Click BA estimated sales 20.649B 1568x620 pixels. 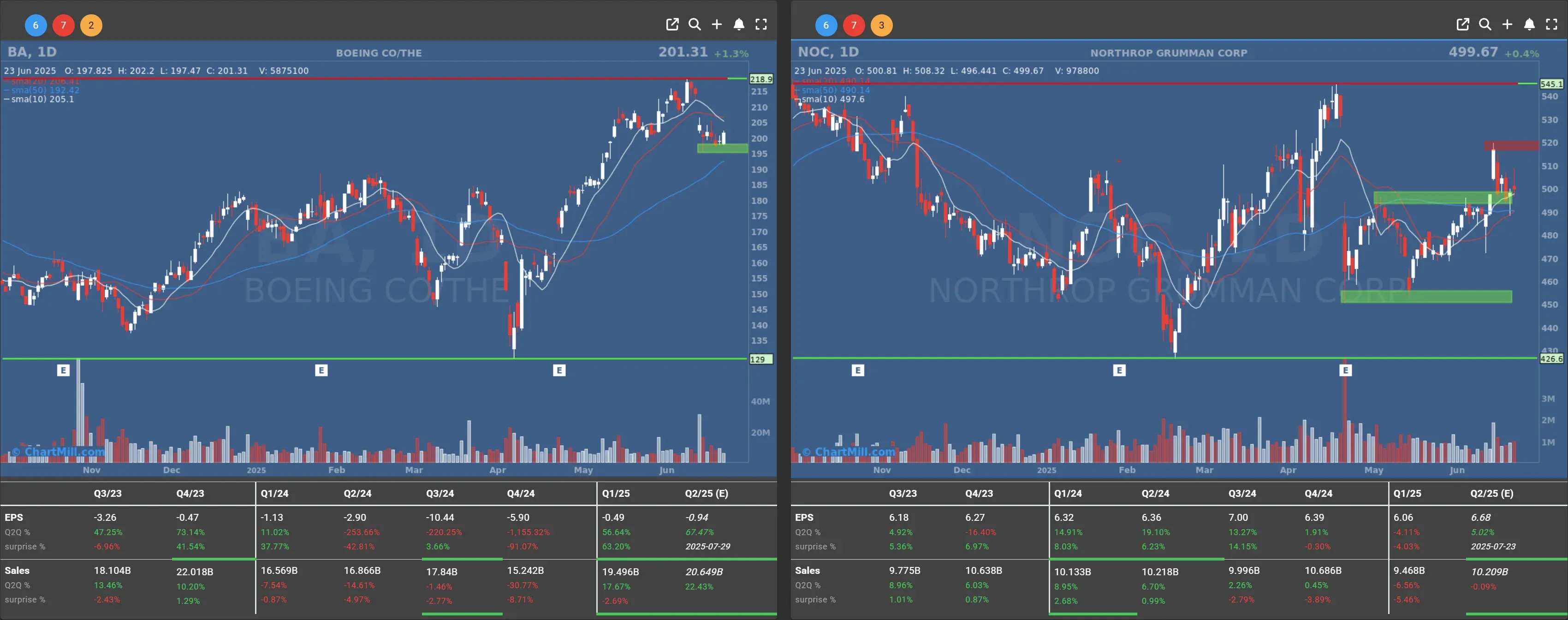pyautogui.click(x=704, y=572)
